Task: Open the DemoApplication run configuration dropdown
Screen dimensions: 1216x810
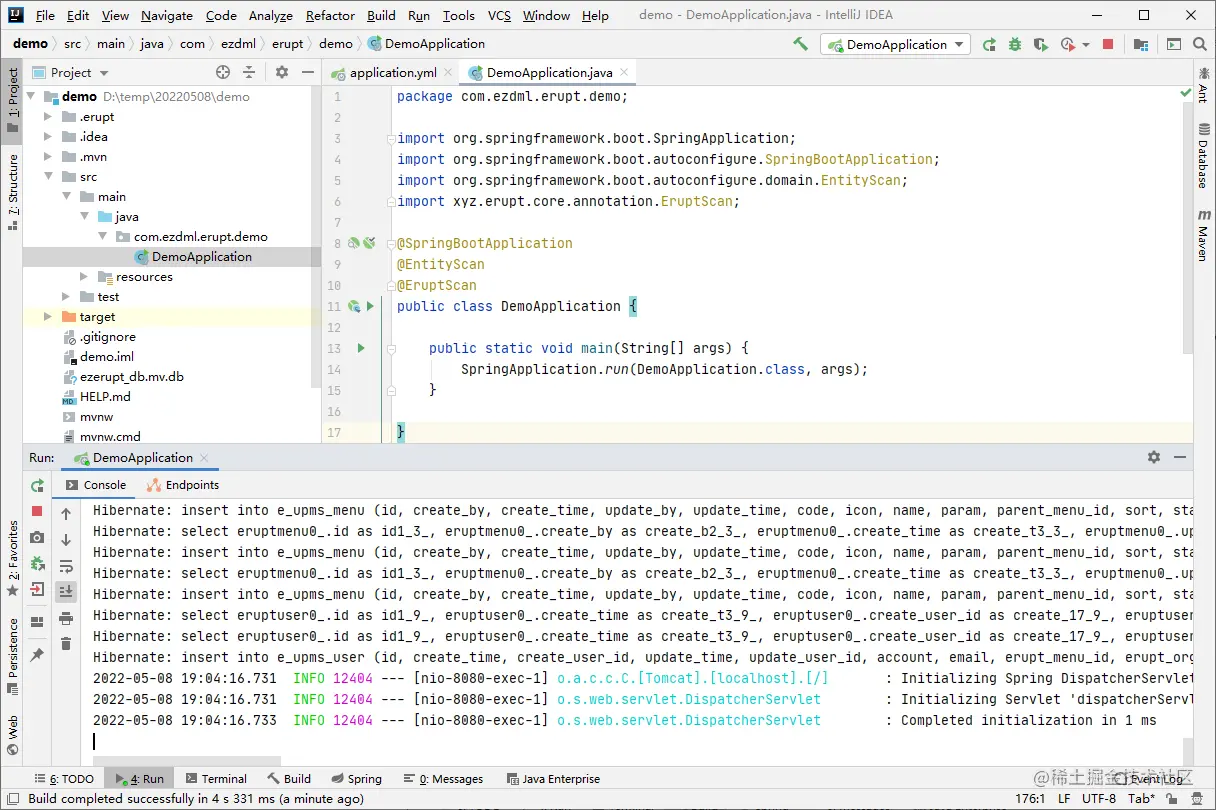Action: (x=895, y=44)
